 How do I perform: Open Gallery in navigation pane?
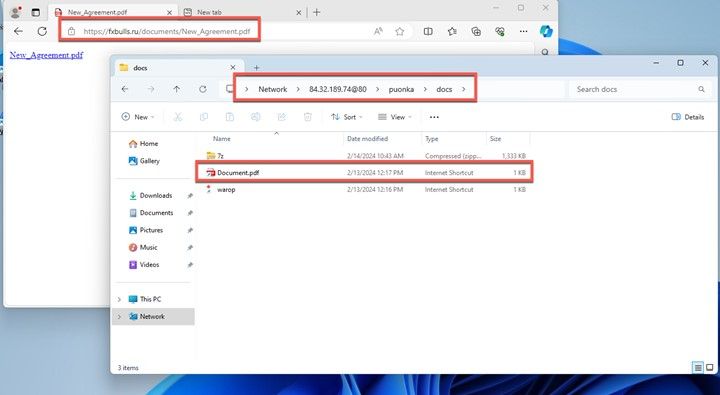[x=144, y=161]
